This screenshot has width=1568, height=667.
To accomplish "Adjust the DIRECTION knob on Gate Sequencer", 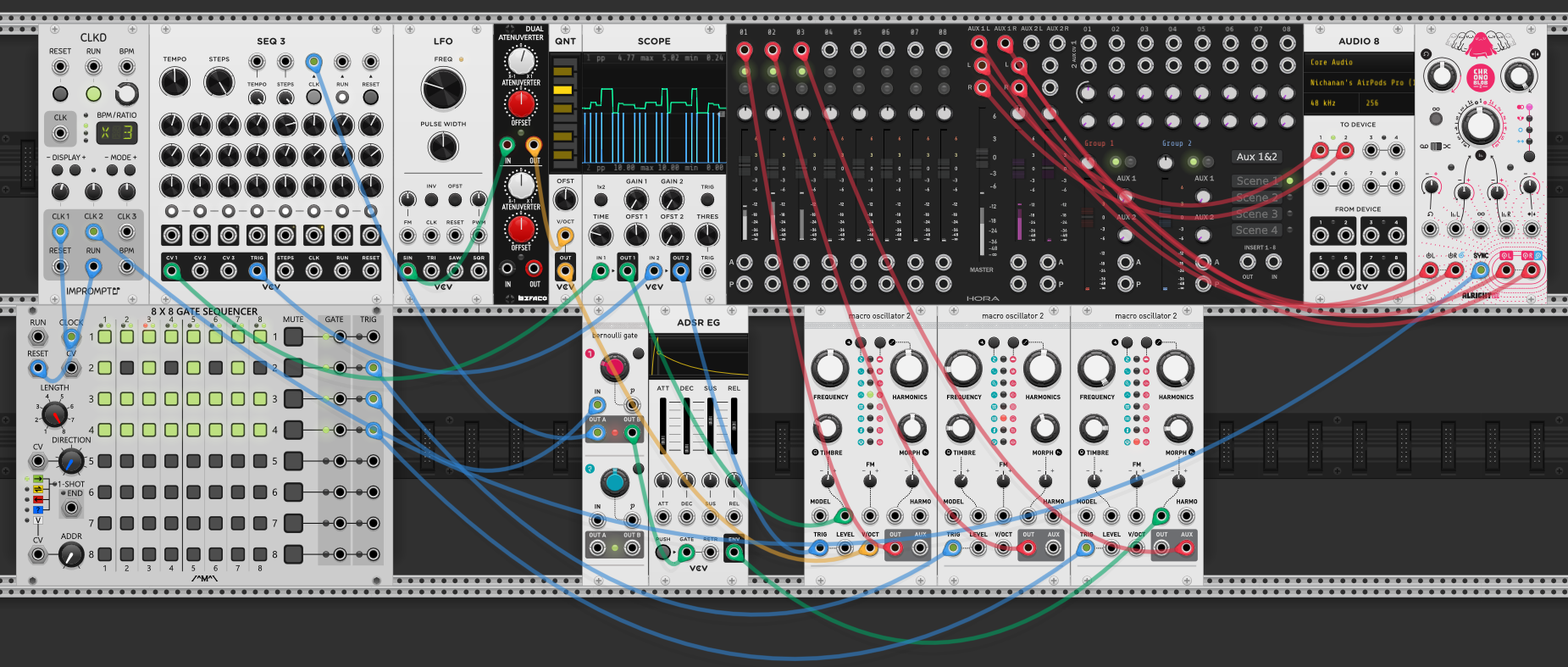I will (x=71, y=461).
